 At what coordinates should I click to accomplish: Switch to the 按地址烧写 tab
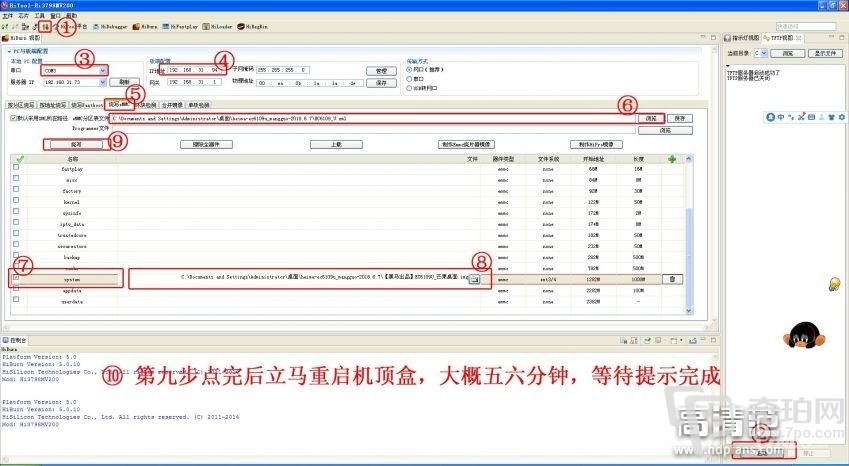pos(53,105)
